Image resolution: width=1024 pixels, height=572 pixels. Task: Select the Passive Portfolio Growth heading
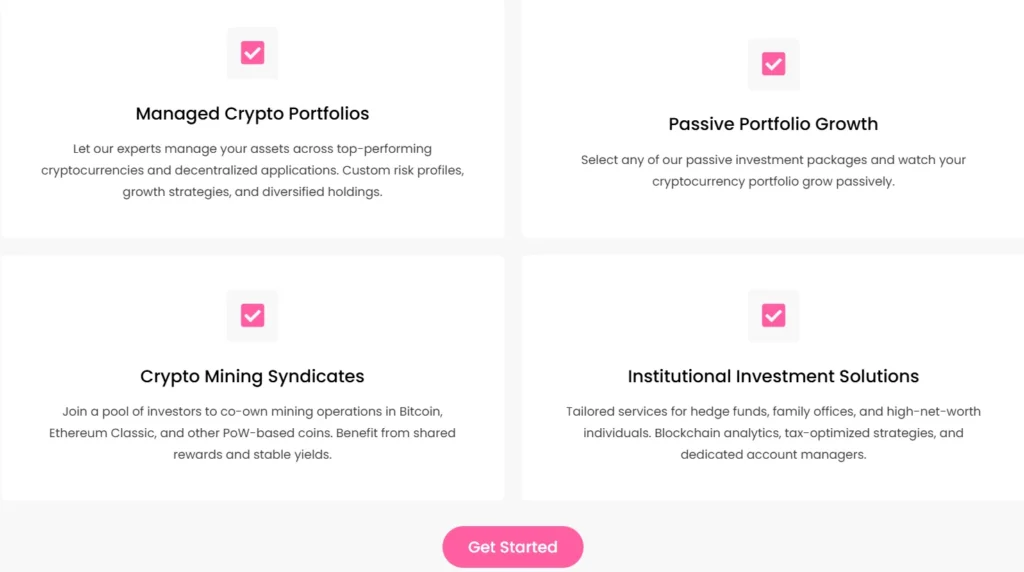(773, 124)
